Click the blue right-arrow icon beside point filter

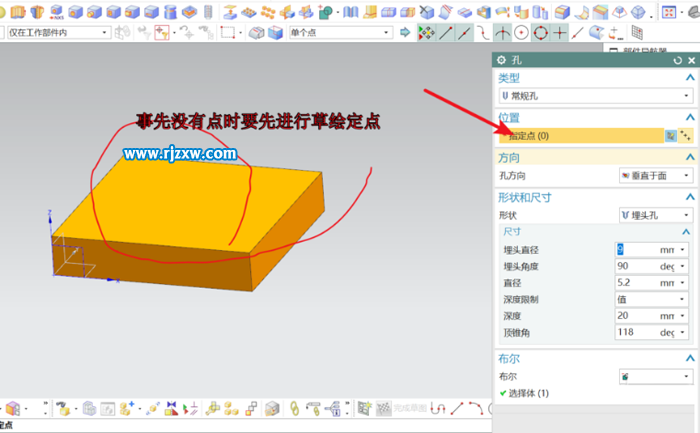pyautogui.click(x=405, y=32)
